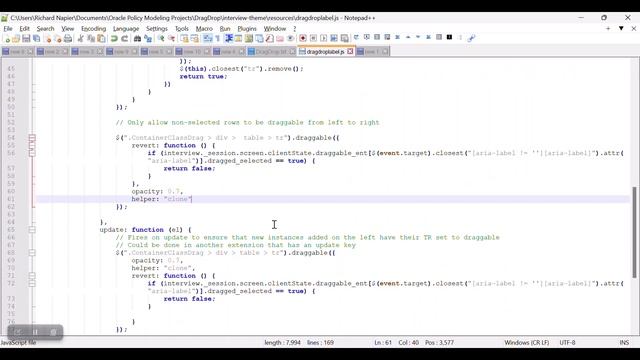Play back the recorded macro icon
640x360 pixels.
point(323,38)
